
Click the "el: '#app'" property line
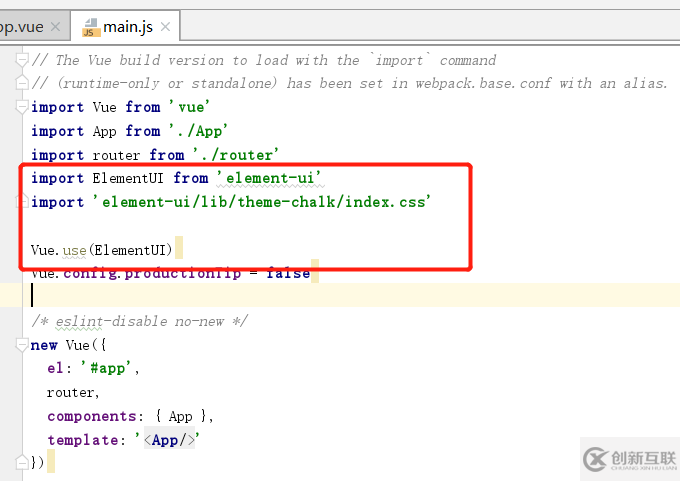coord(93,368)
